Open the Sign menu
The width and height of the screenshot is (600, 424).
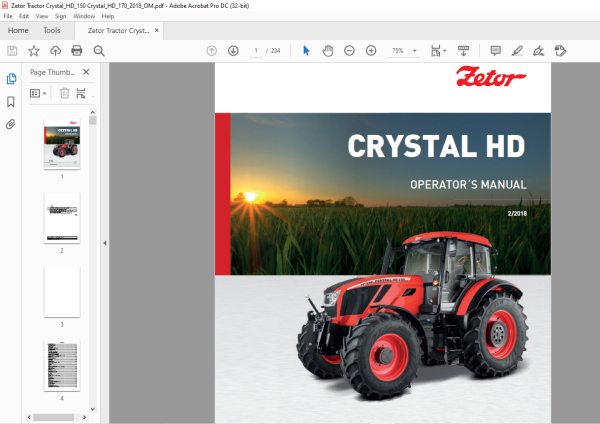pos(60,16)
